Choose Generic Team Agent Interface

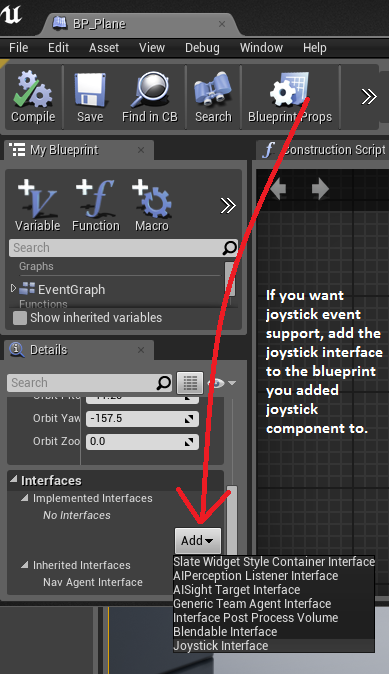pyautogui.click(x=274, y=604)
